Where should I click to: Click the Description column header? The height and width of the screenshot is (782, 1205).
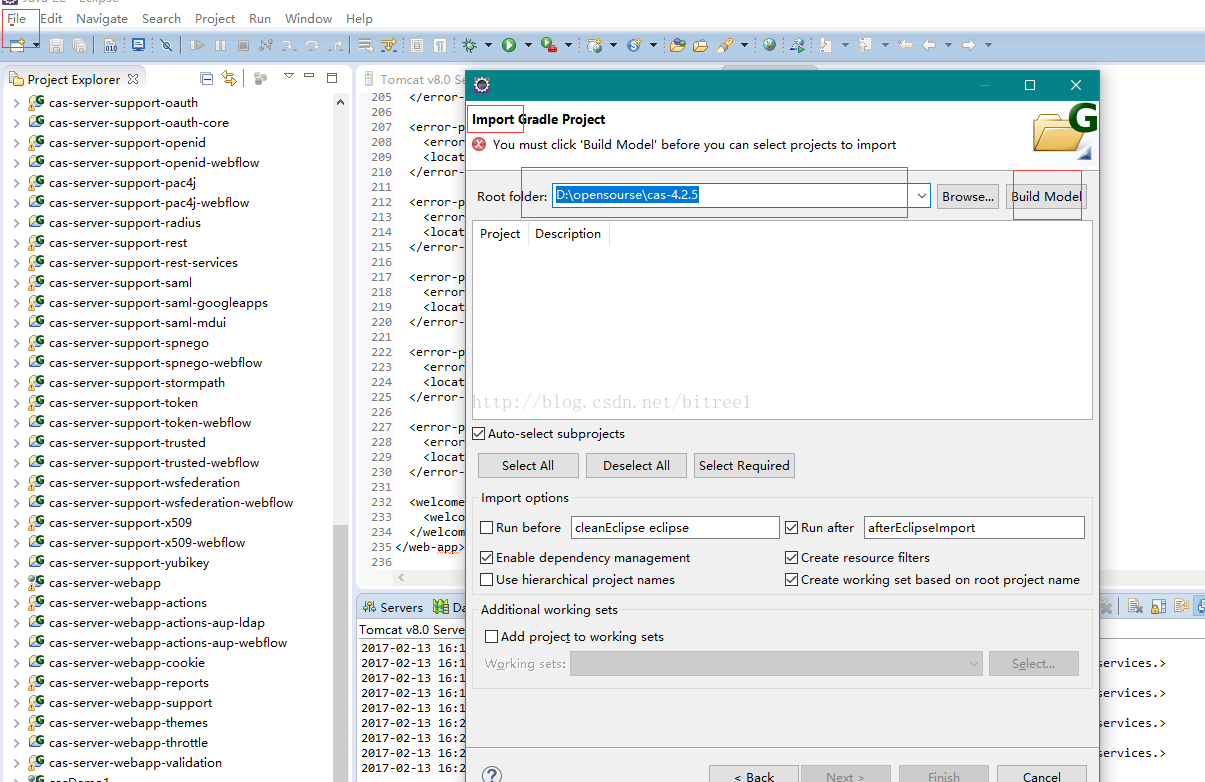pos(568,234)
